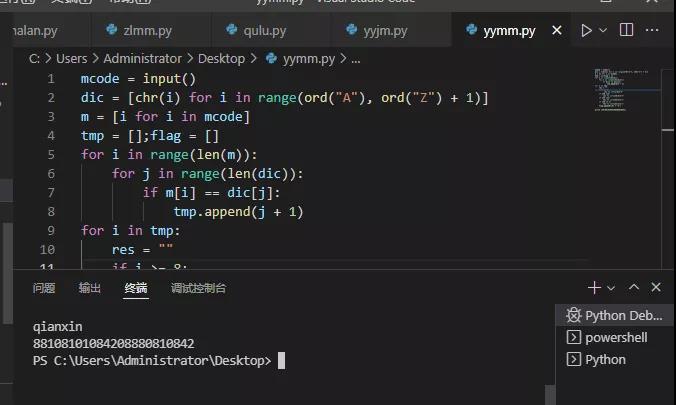
Task: Click the terminal output "qianxin"
Action: click(x=57, y=327)
